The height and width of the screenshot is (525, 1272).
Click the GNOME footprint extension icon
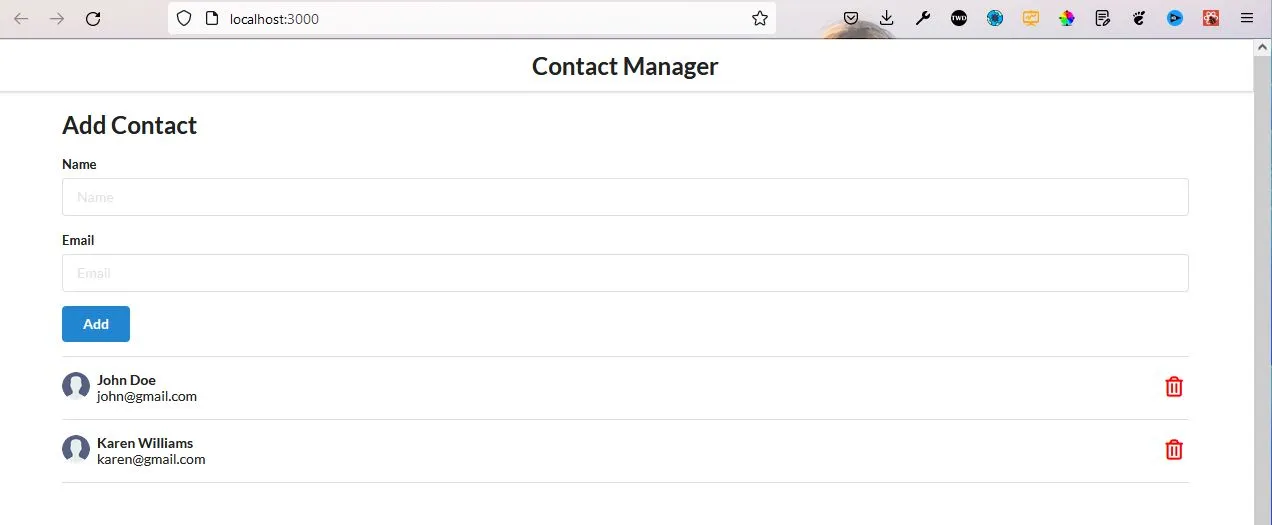point(1139,18)
